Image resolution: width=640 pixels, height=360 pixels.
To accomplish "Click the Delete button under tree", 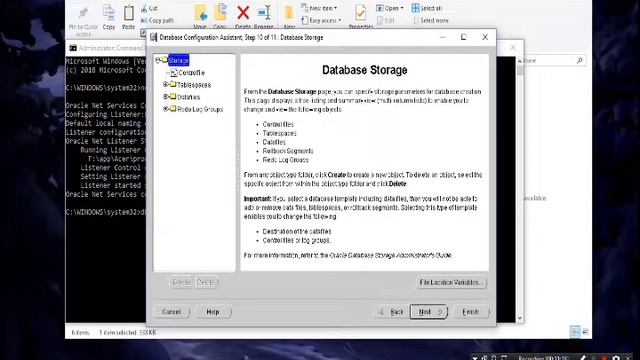I will point(207,282).
